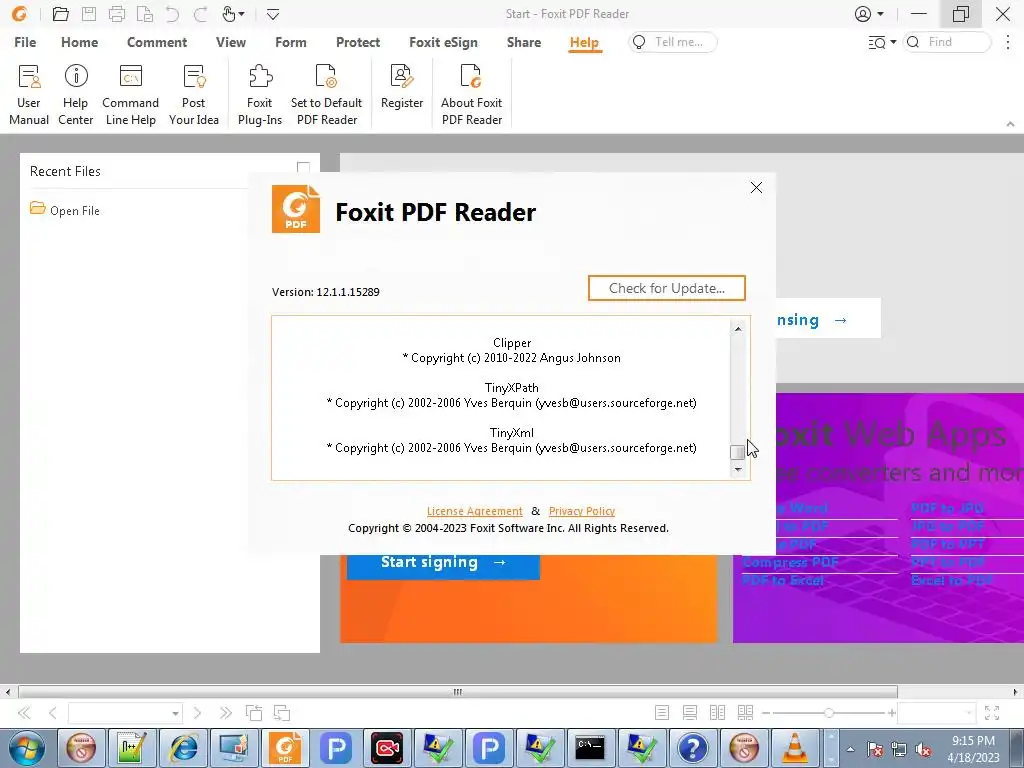The image size is (1024, 768).
Task: Switch to the Protect tab
Action: coord(358,42)
